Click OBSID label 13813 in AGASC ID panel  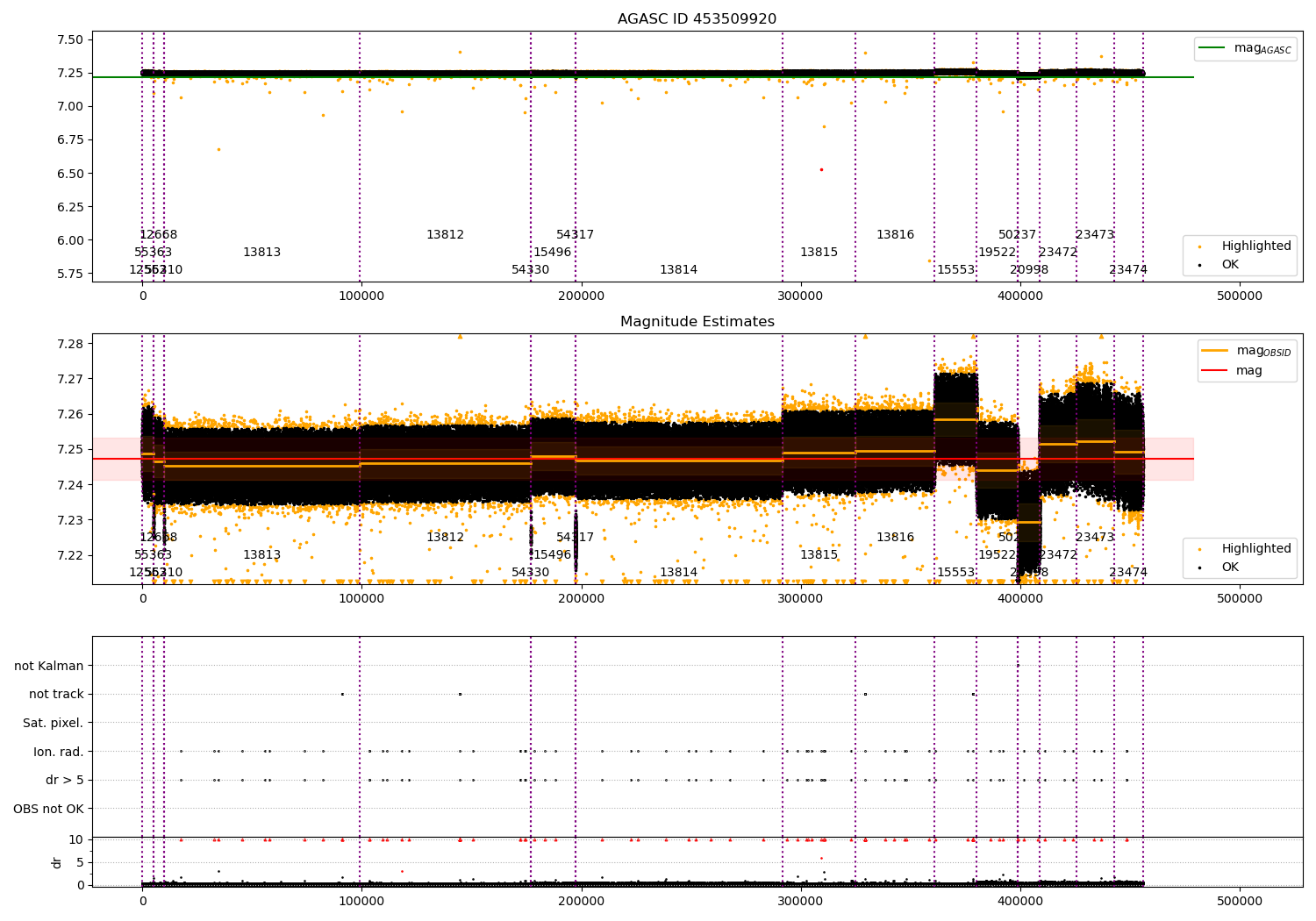point(261,253)
